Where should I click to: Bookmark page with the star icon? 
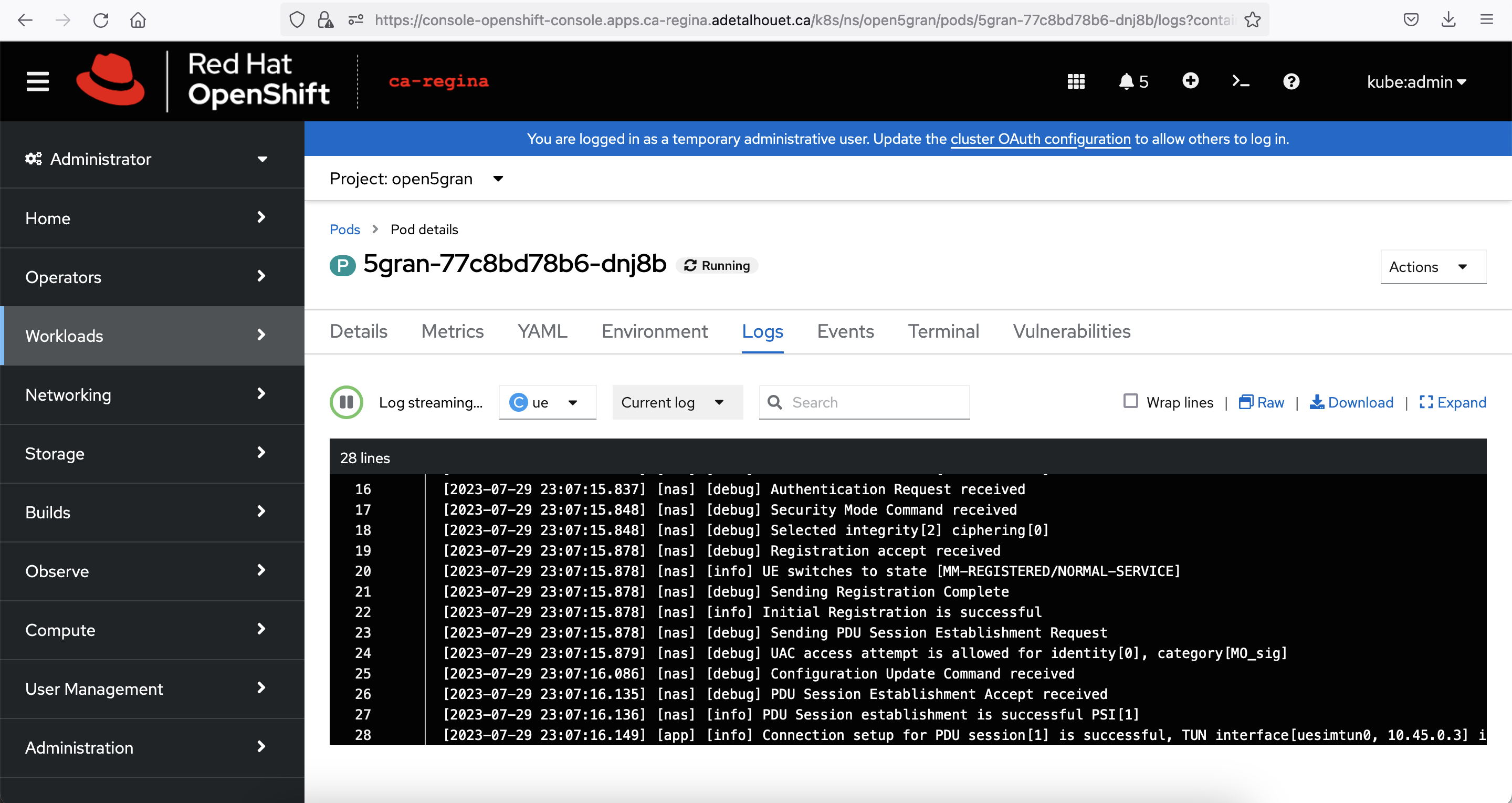tap(1252, 20)
